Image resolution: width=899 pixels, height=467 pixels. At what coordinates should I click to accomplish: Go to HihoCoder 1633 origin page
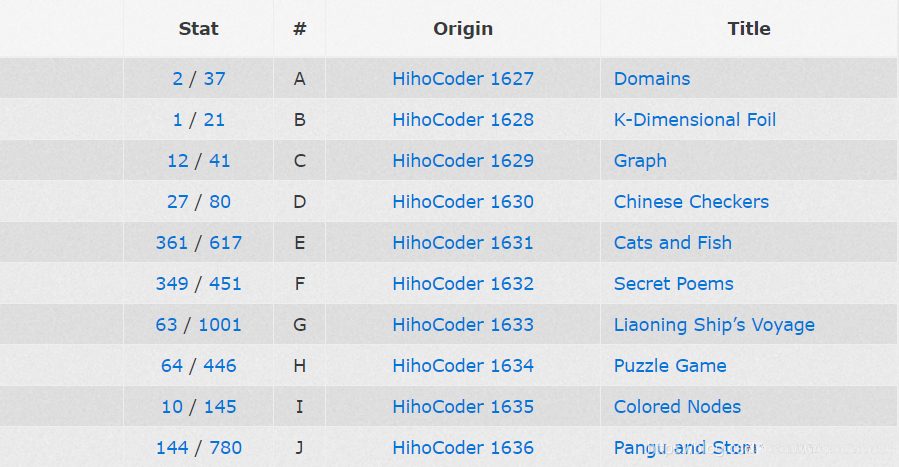(x=463, y=325)
